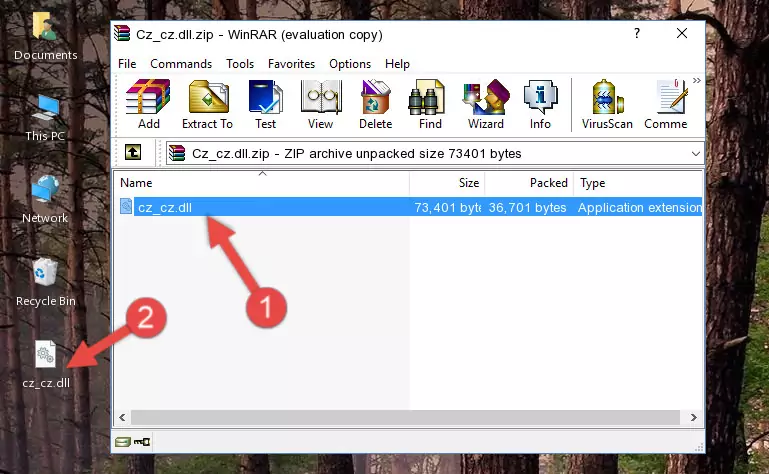Open the Help menu
769x474 pixels.
coord(397,64)
